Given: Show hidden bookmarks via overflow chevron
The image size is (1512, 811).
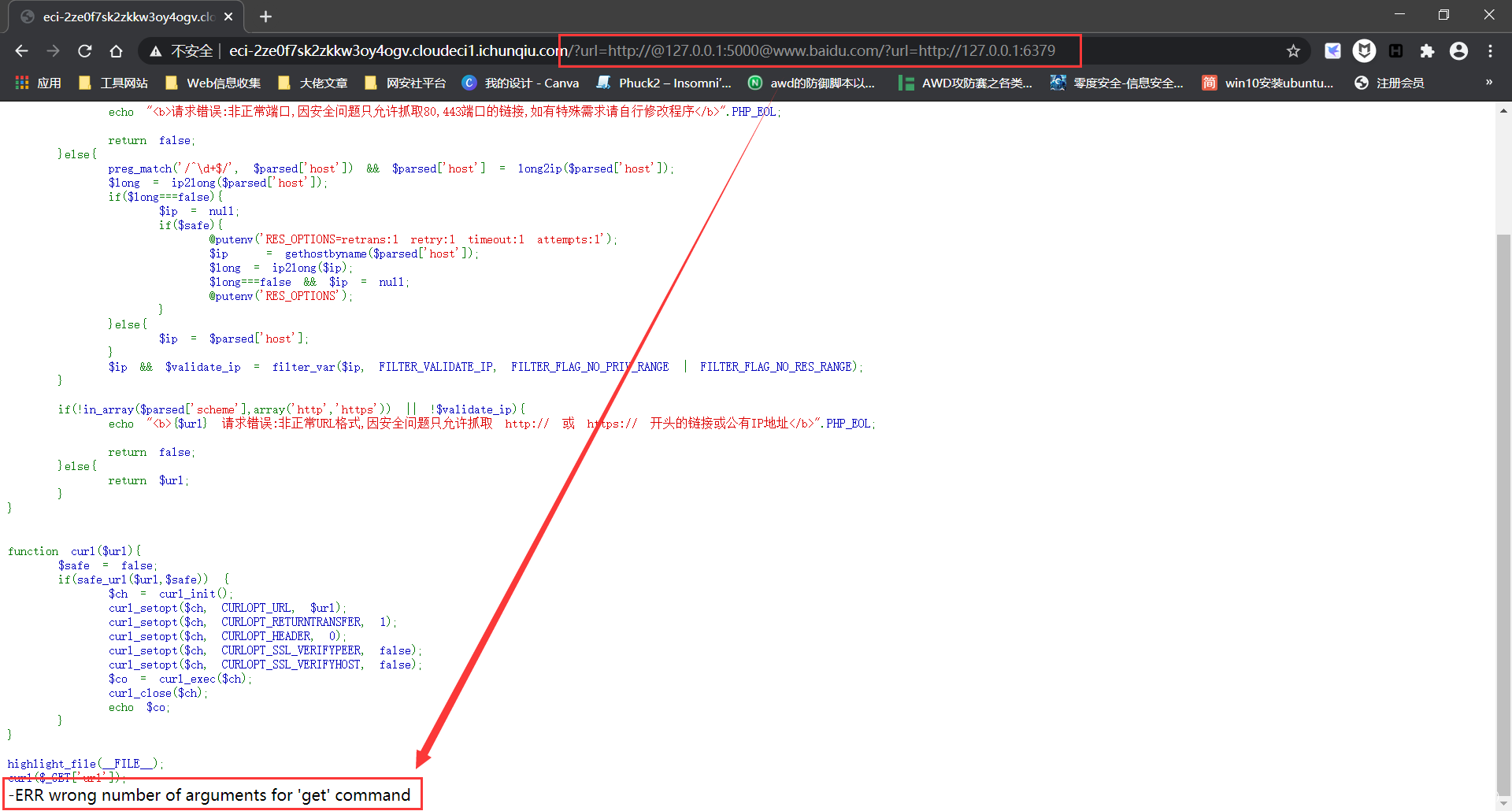Looking at the screenshot, I should pyautogui.click(x=1488, y=83).
